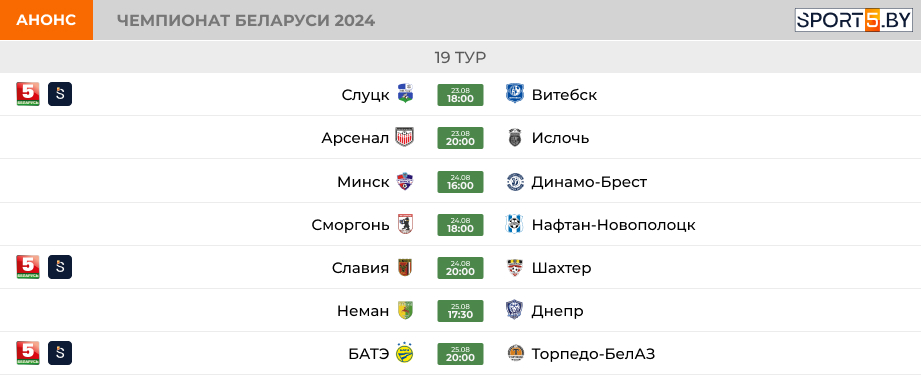Open the АНОНС orange tab
The width and height of the screenshot is (921, 375).
pyautogui.click(x=46, y=20)
